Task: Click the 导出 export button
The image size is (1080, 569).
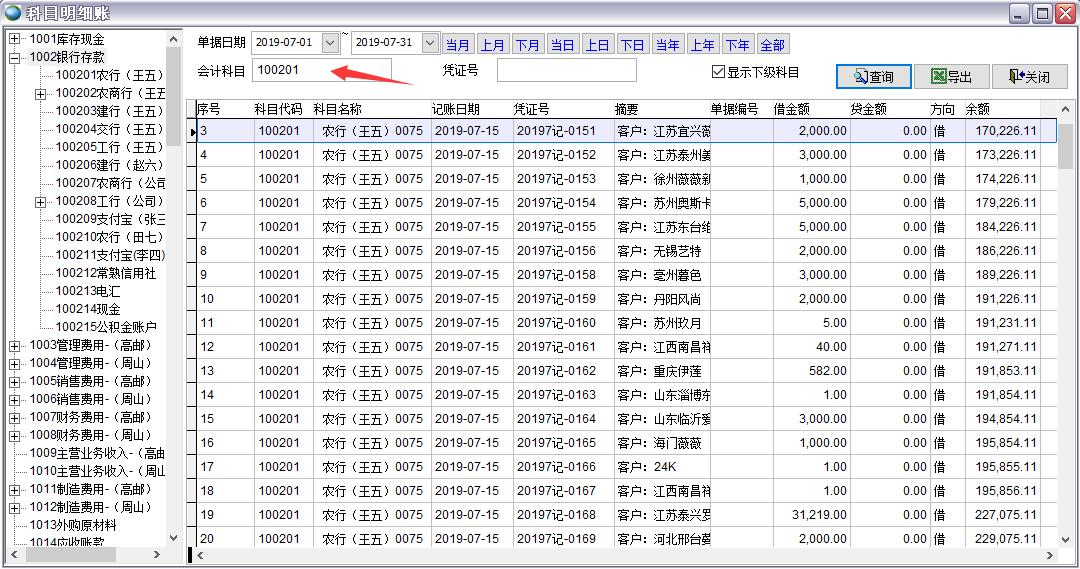Action: coord(957,77)
